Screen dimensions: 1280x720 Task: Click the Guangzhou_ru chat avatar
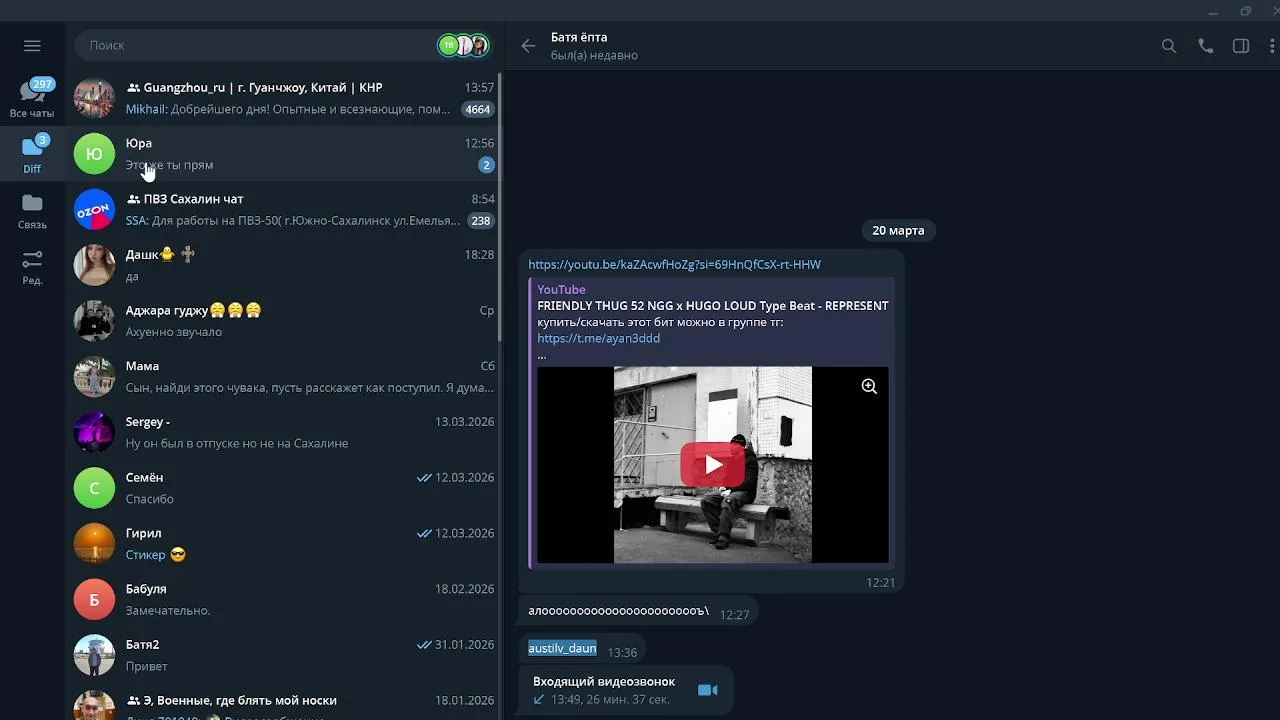94,98
